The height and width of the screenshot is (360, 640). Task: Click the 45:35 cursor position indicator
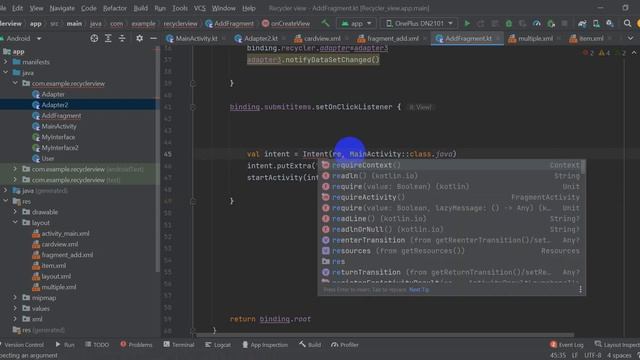pyautogui.click(x=558, y=356)
